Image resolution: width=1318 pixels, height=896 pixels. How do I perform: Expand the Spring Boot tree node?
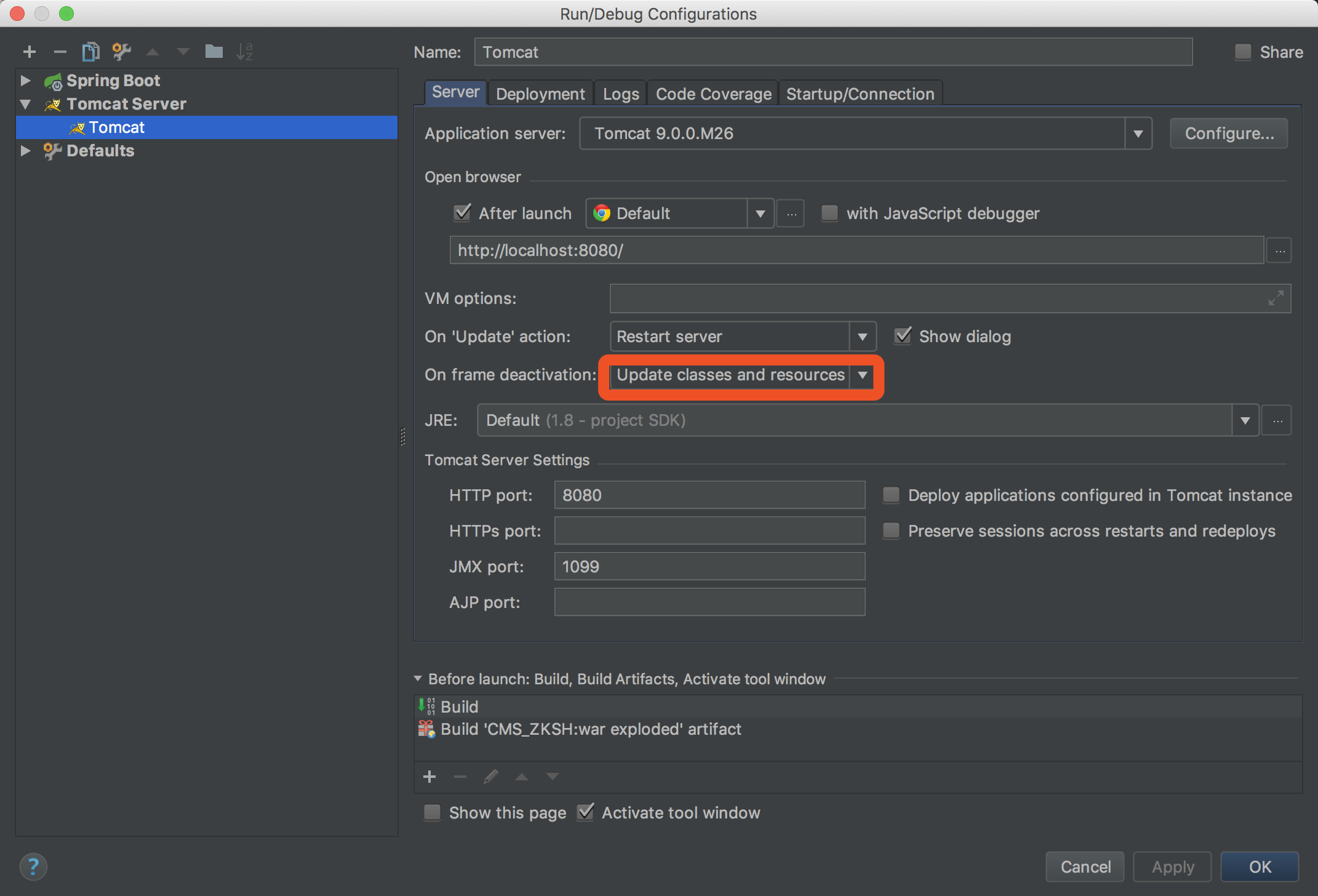(25, 81)
